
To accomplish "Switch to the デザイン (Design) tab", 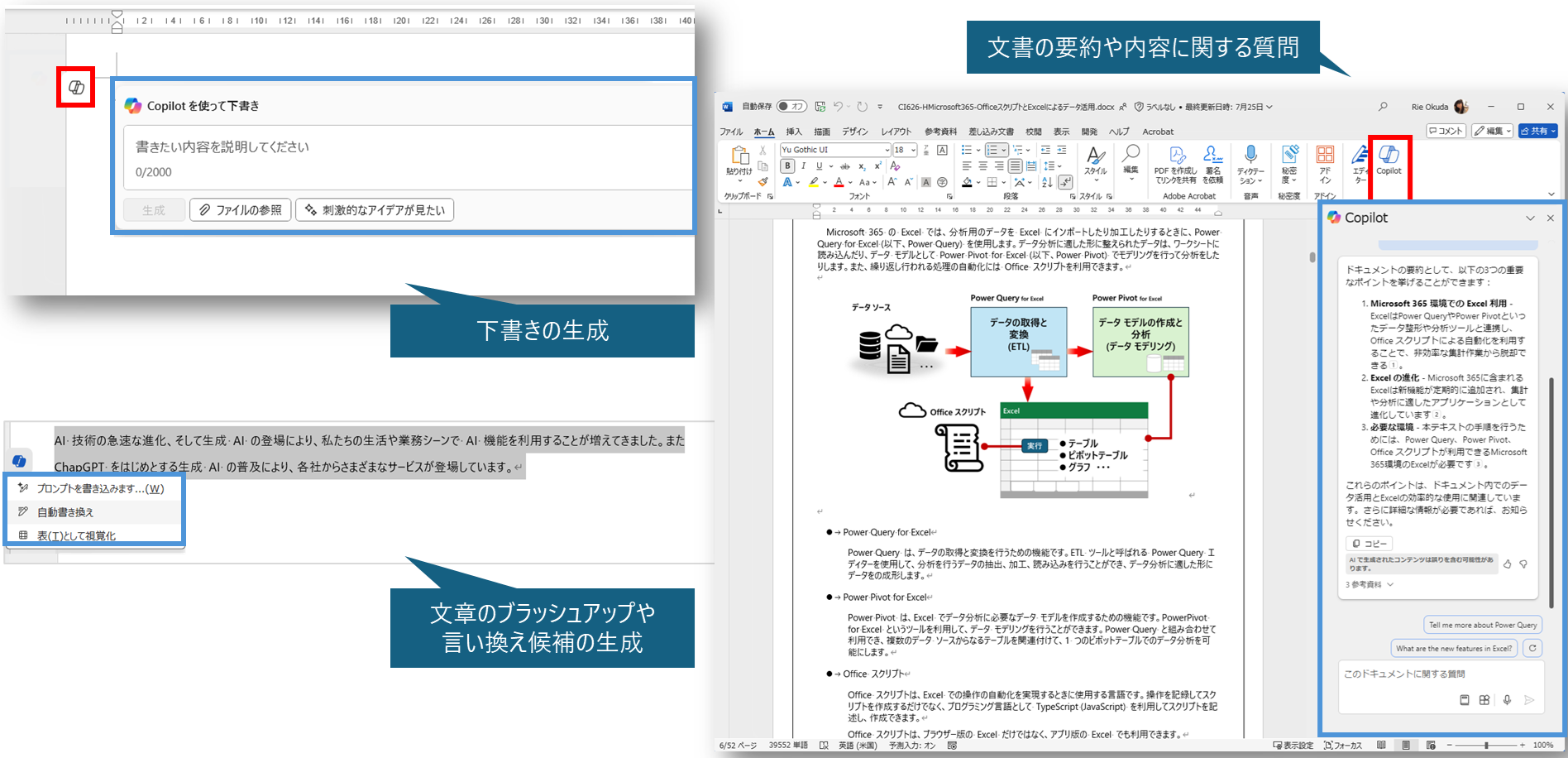I will 855,132.
